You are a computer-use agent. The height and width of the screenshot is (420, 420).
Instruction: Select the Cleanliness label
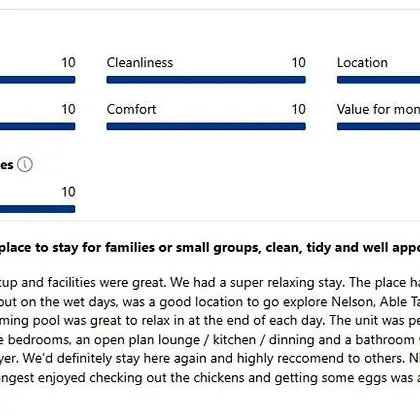pos(140,63)
